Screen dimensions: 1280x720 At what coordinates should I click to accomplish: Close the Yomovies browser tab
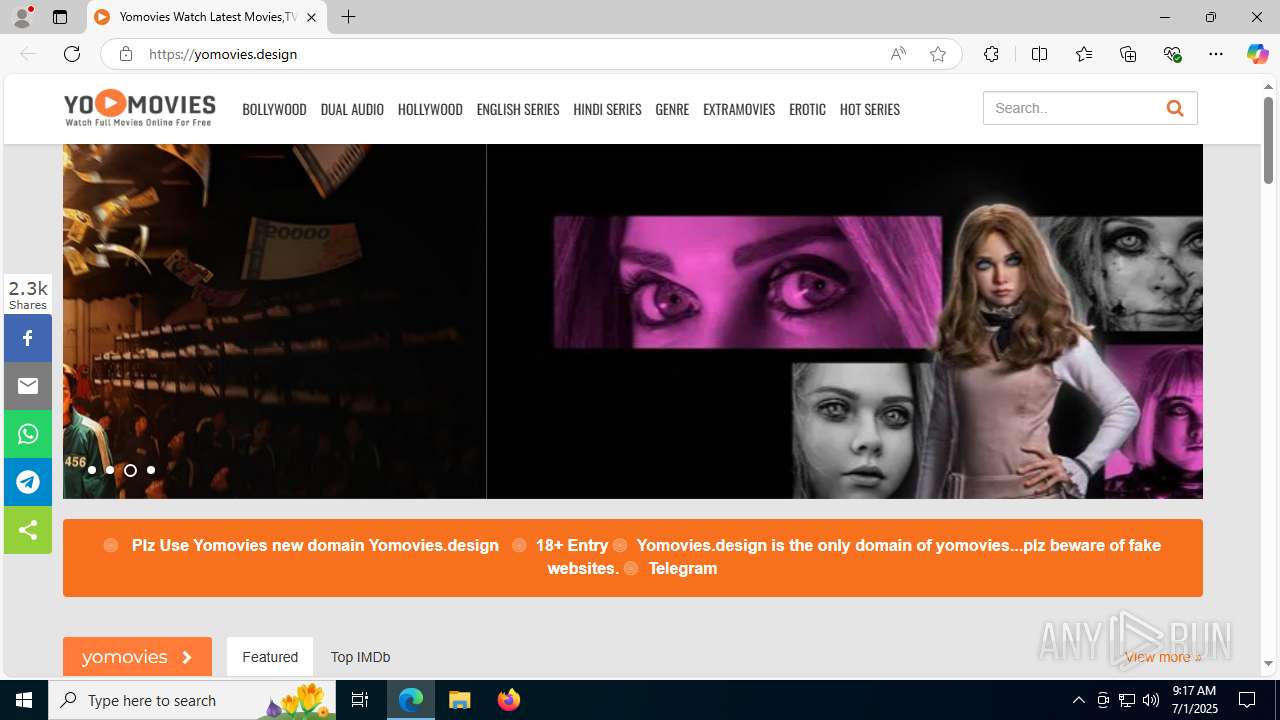click(312, 17)
